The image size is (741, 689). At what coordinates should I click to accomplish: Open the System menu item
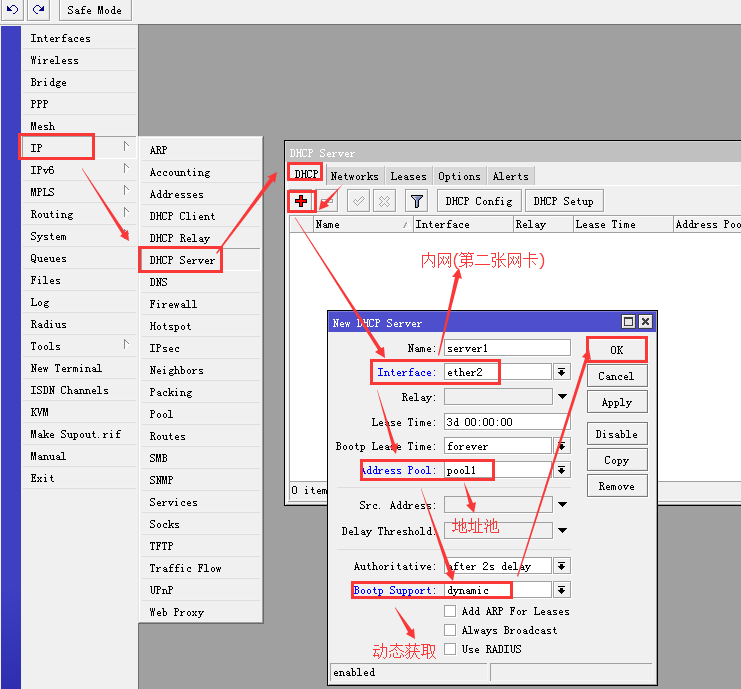79,236
